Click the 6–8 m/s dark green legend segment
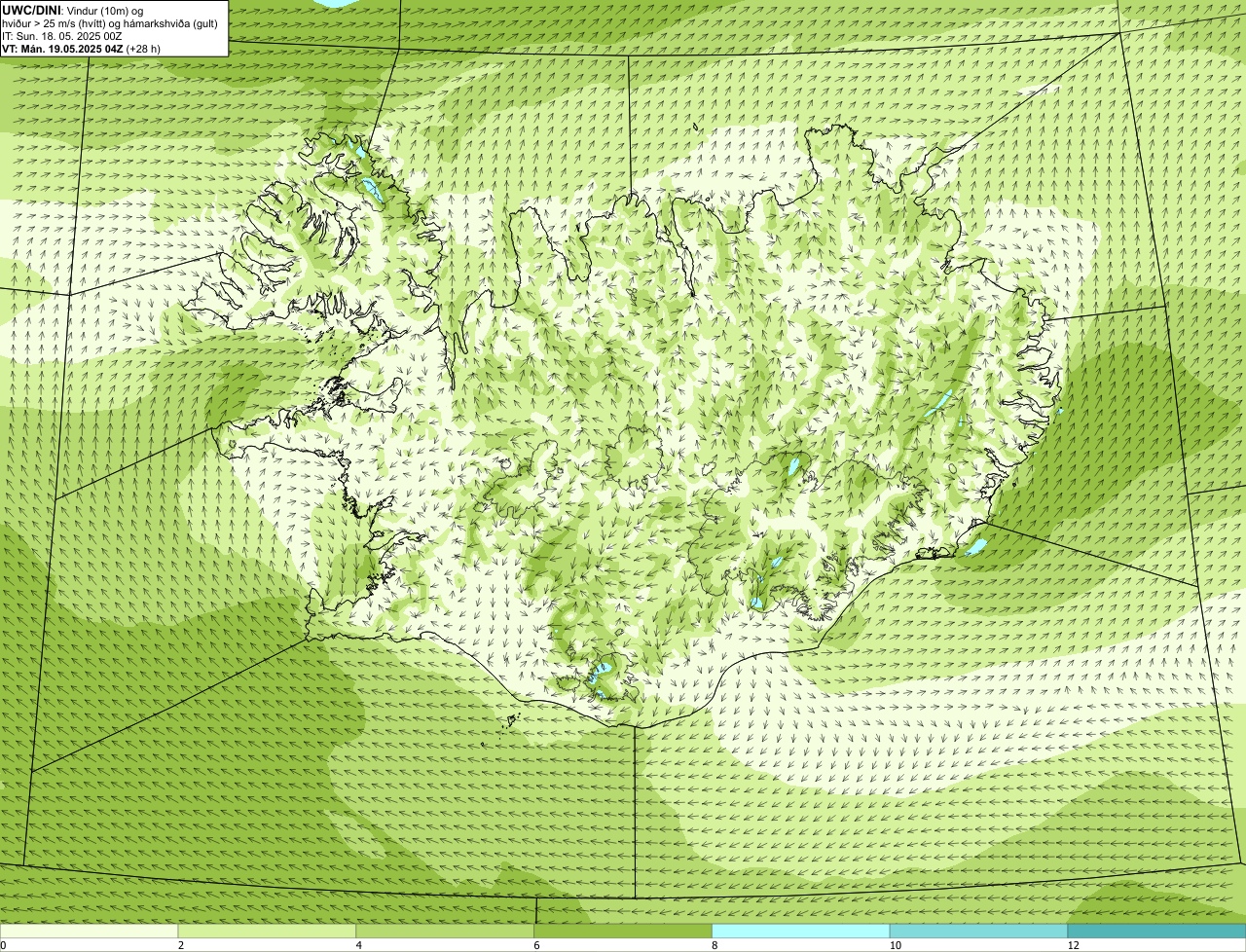1246x952 pixels. (x=623, y=932)
